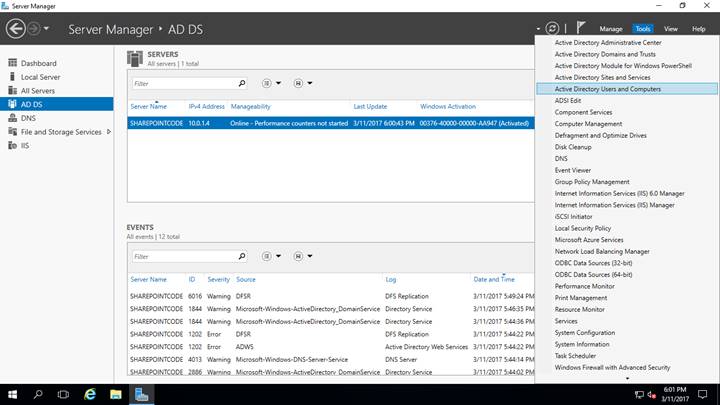Sort servers by Last Update column
The width and height of the screenshot is (720, 405).
coord(370,107)
